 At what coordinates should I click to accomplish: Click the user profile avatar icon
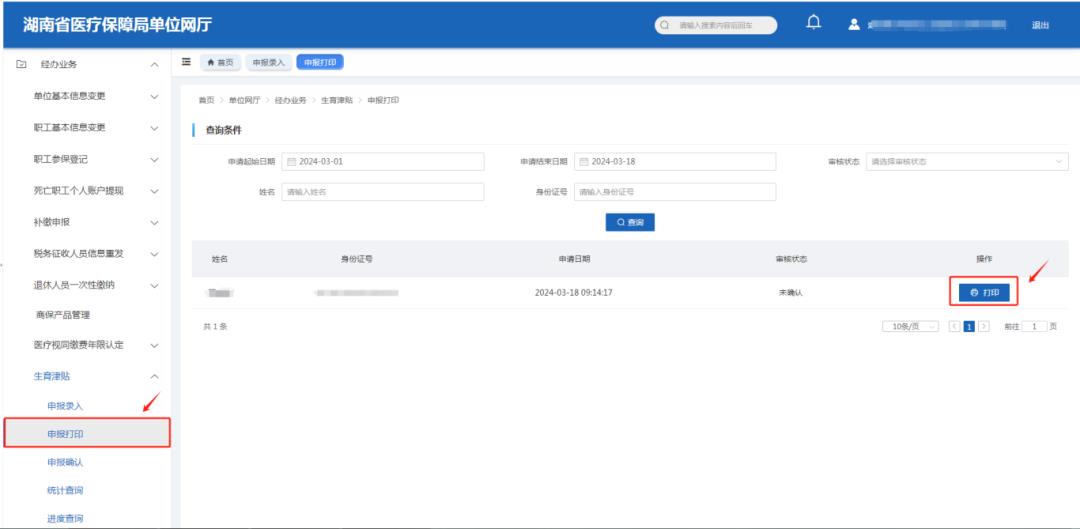pos(854,24)
